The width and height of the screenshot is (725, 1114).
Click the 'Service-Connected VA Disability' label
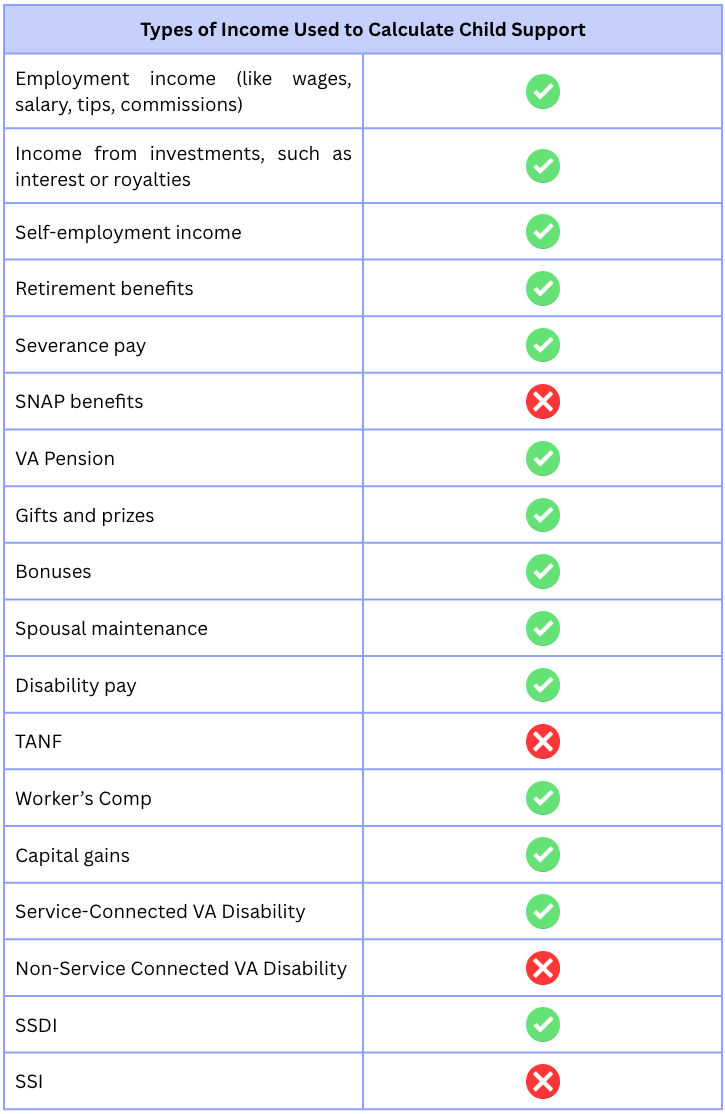160,912
